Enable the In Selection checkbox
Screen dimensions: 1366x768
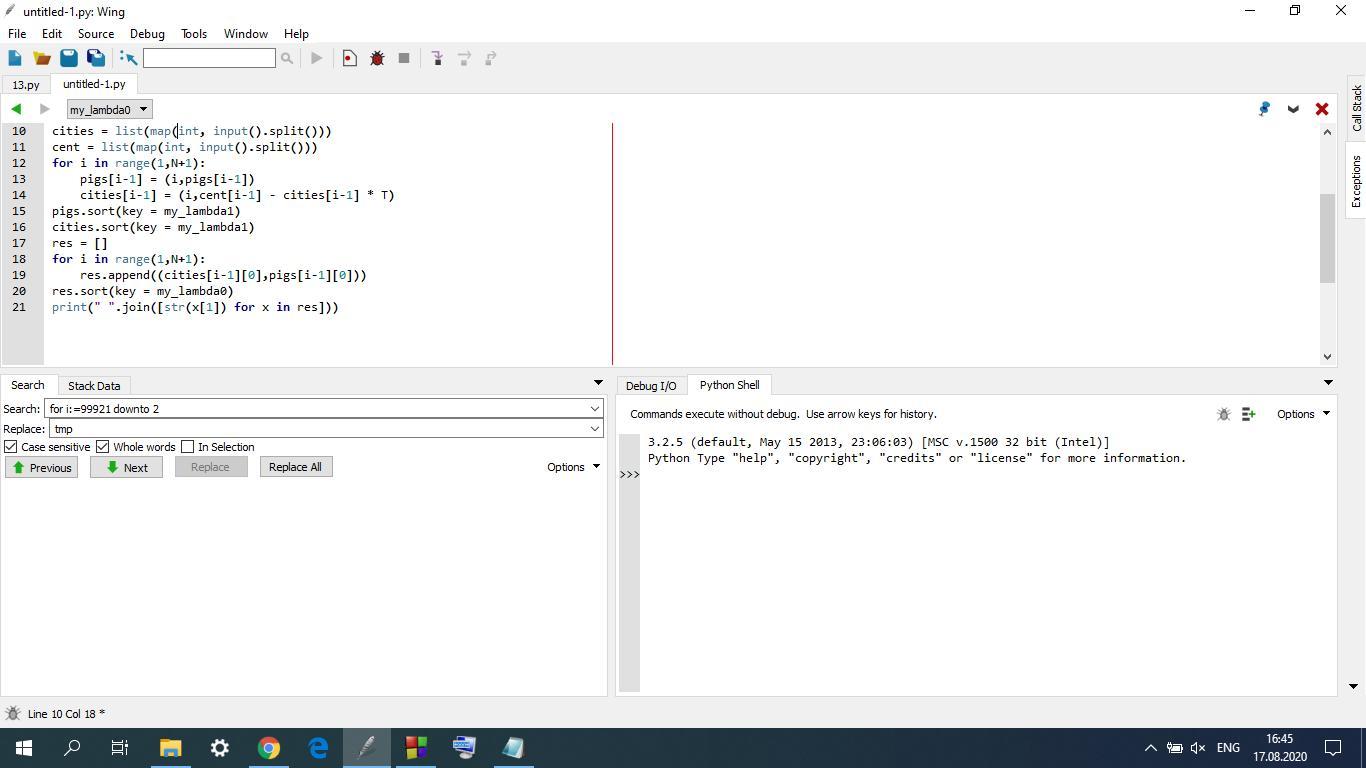(187, 447)
